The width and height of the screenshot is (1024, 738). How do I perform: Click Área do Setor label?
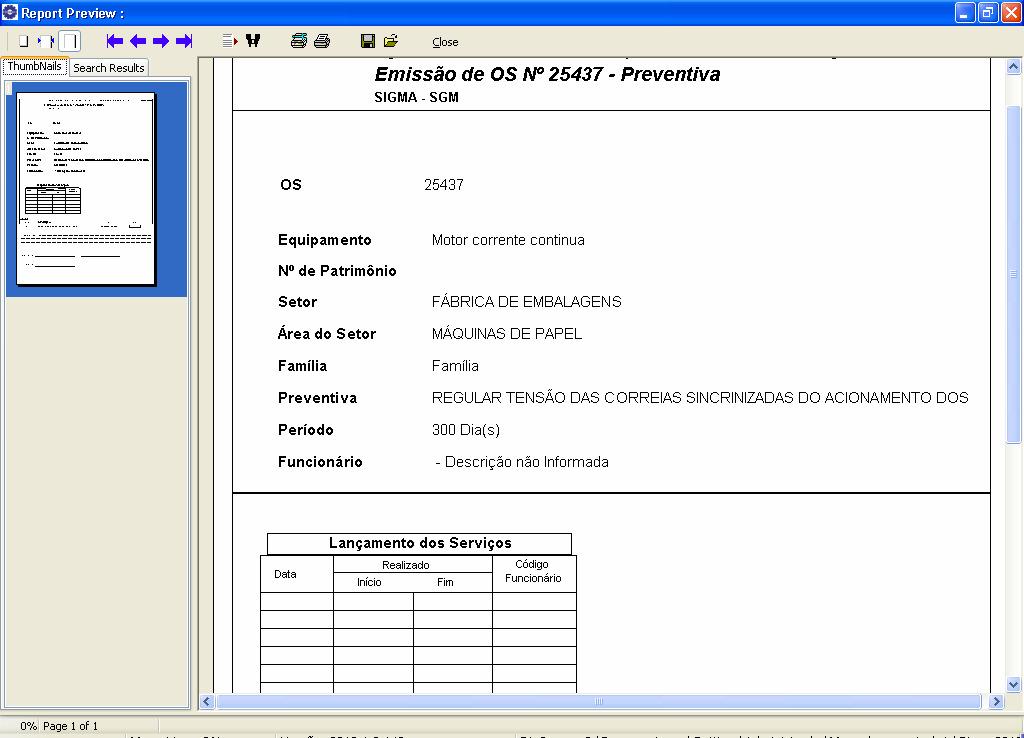[327, 334]
